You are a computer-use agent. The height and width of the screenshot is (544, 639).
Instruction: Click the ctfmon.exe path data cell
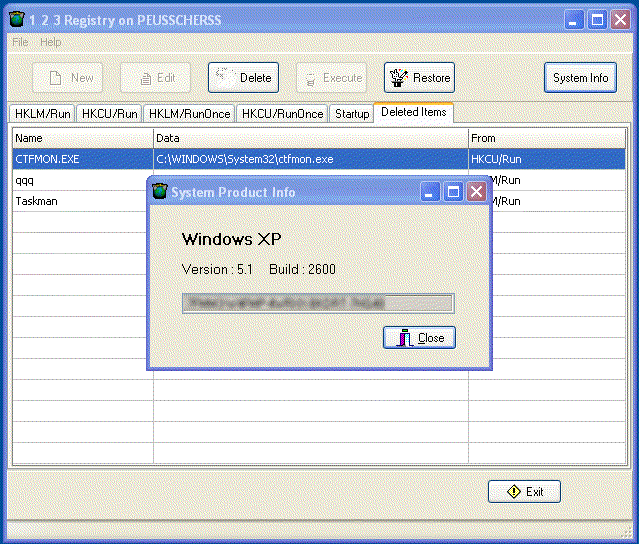point(311,159)
